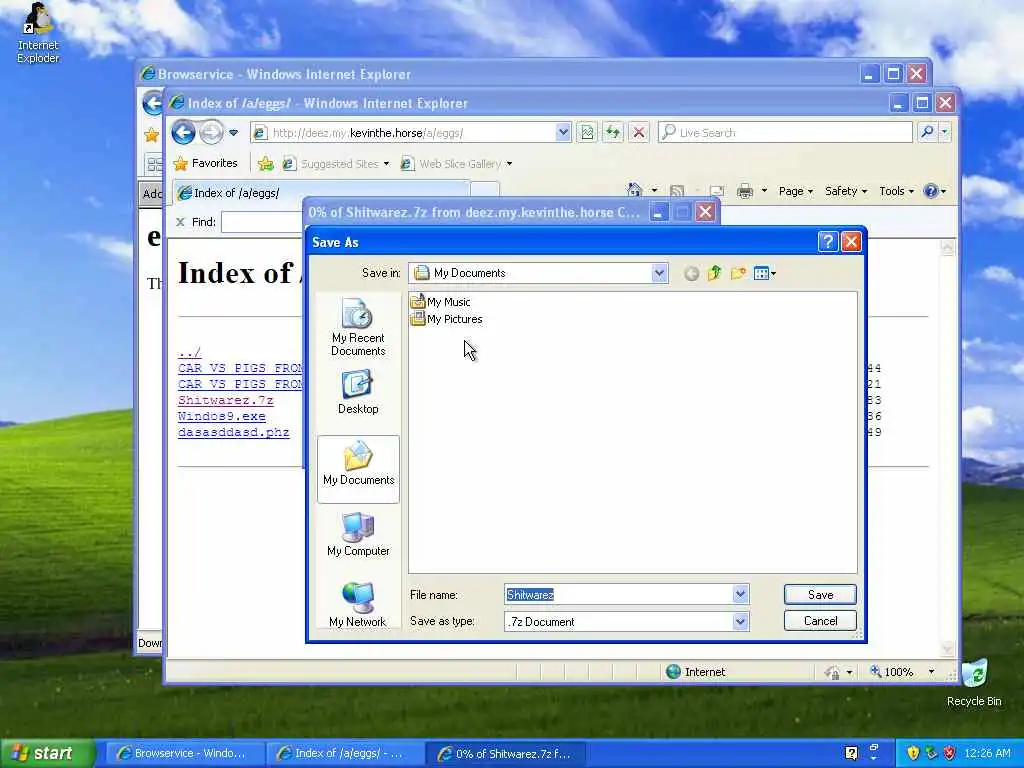Click the File name field
Image resolution: width=1024 pixels, height=768 pixels.
click(618, 594)
